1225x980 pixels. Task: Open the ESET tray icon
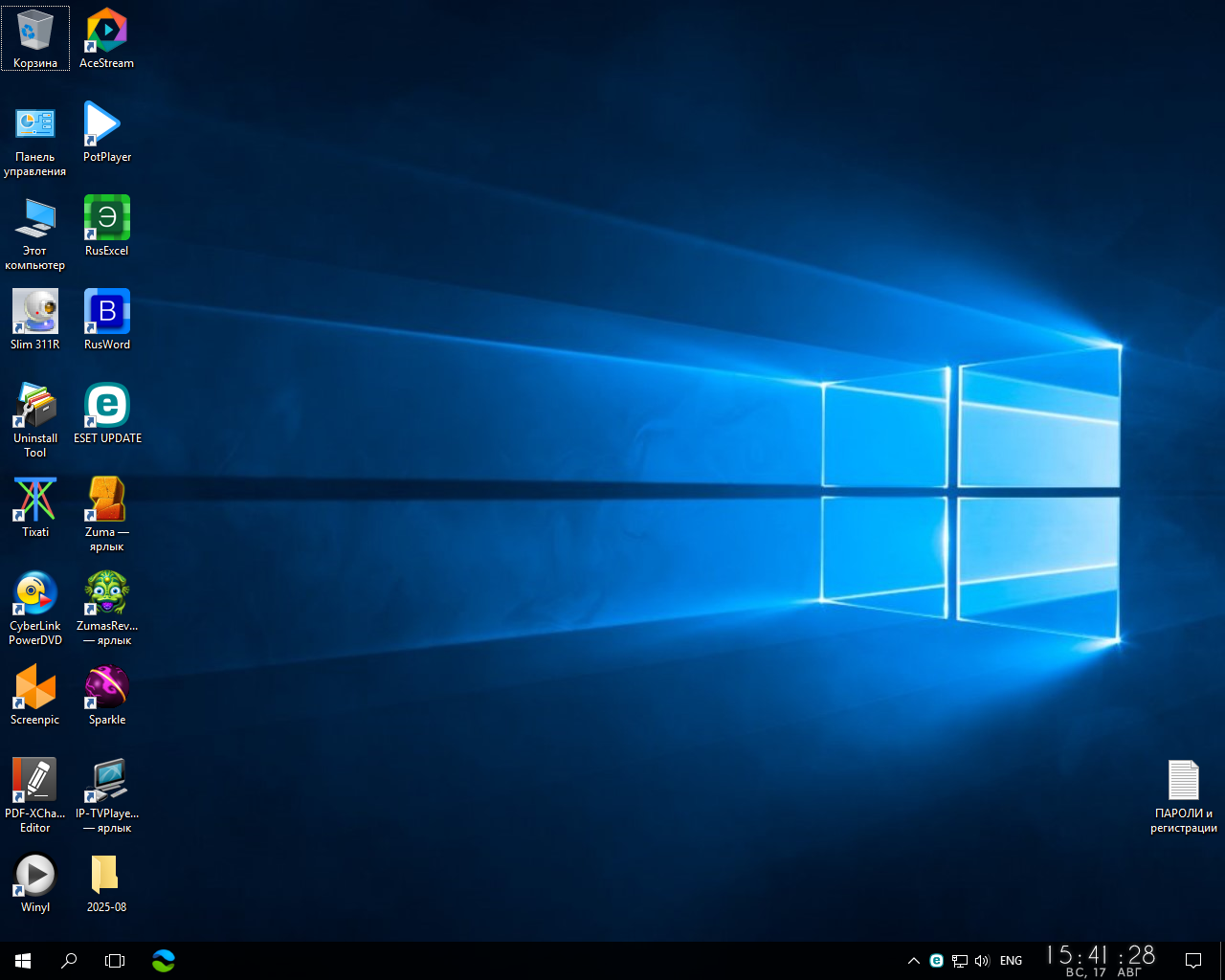point(937,961)
